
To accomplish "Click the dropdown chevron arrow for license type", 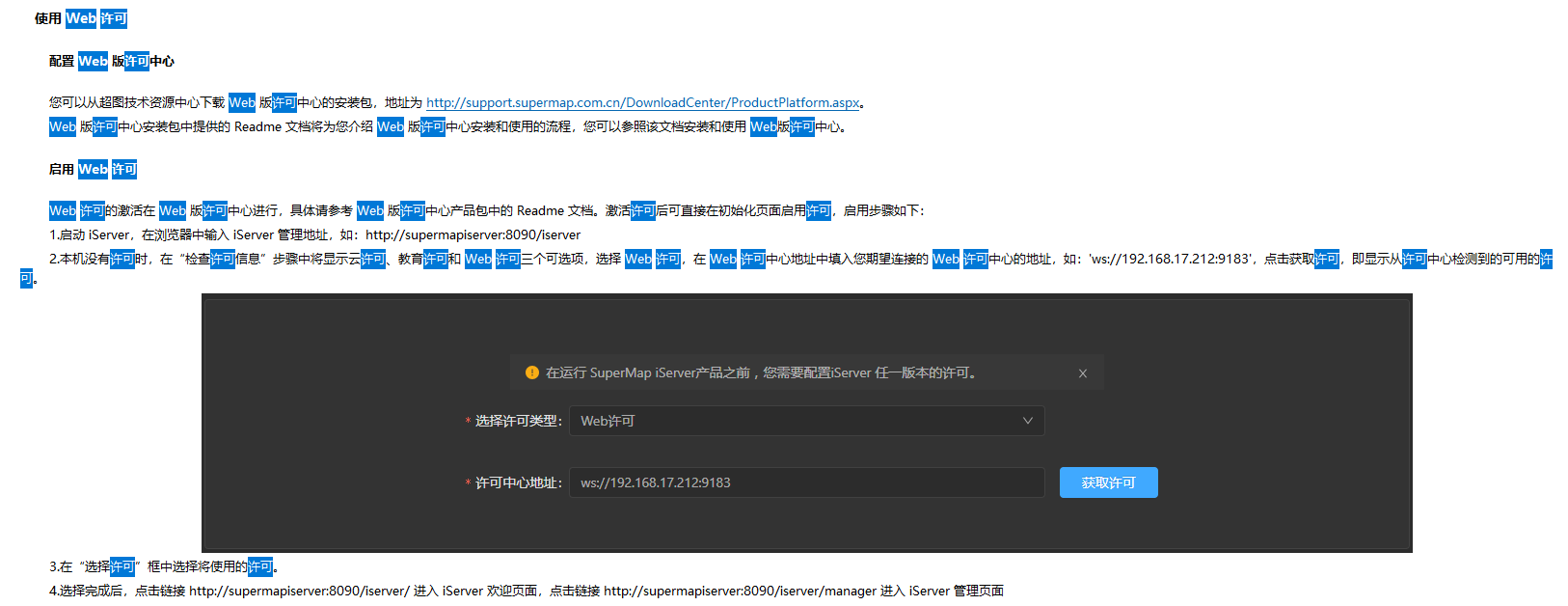I will point(1027,421).
